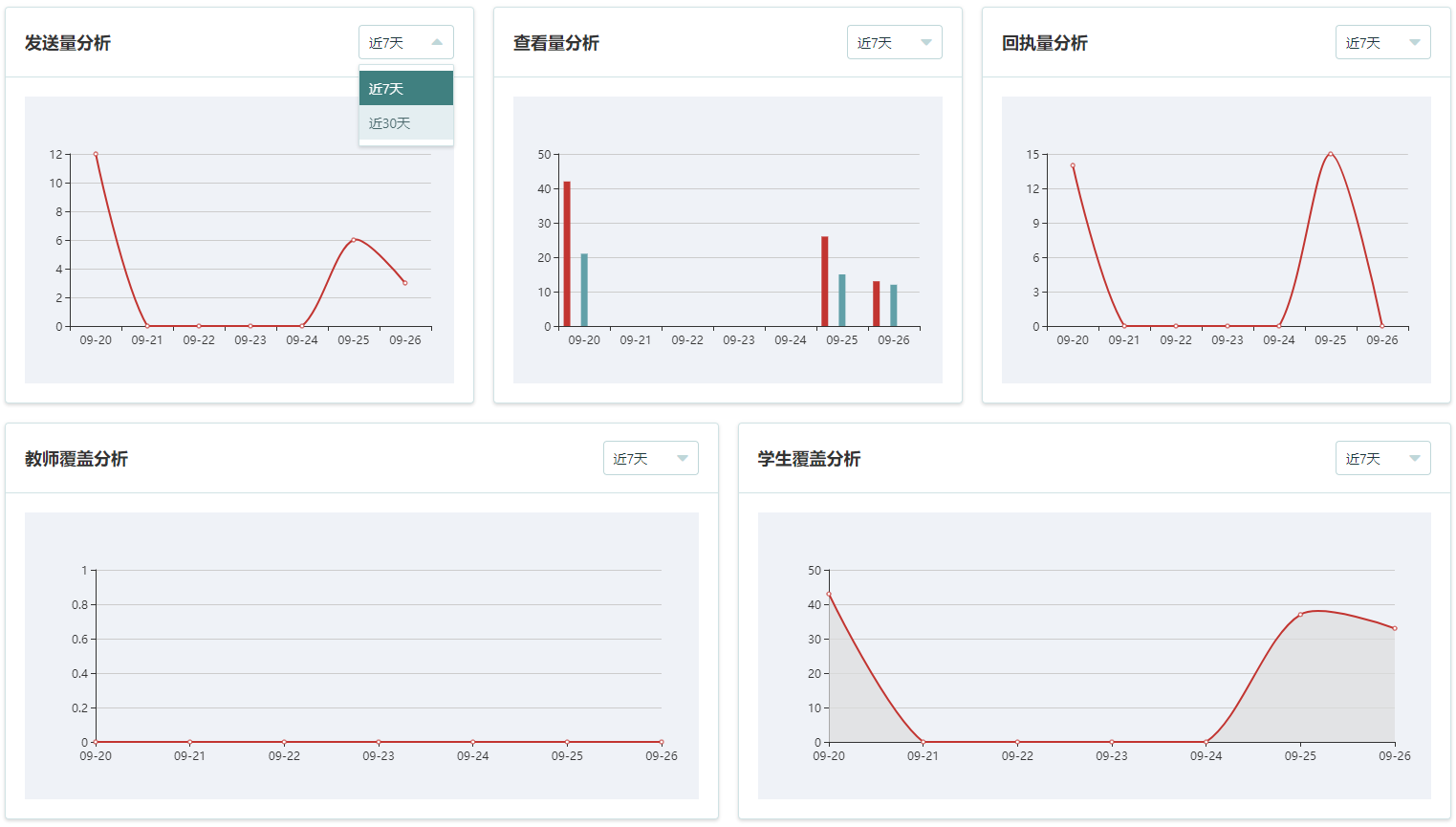This screenshot has width=1456, height=827.
Task: Click y-axis value 0.8 in 教师覆盖分析 chart
Action: 79,604
